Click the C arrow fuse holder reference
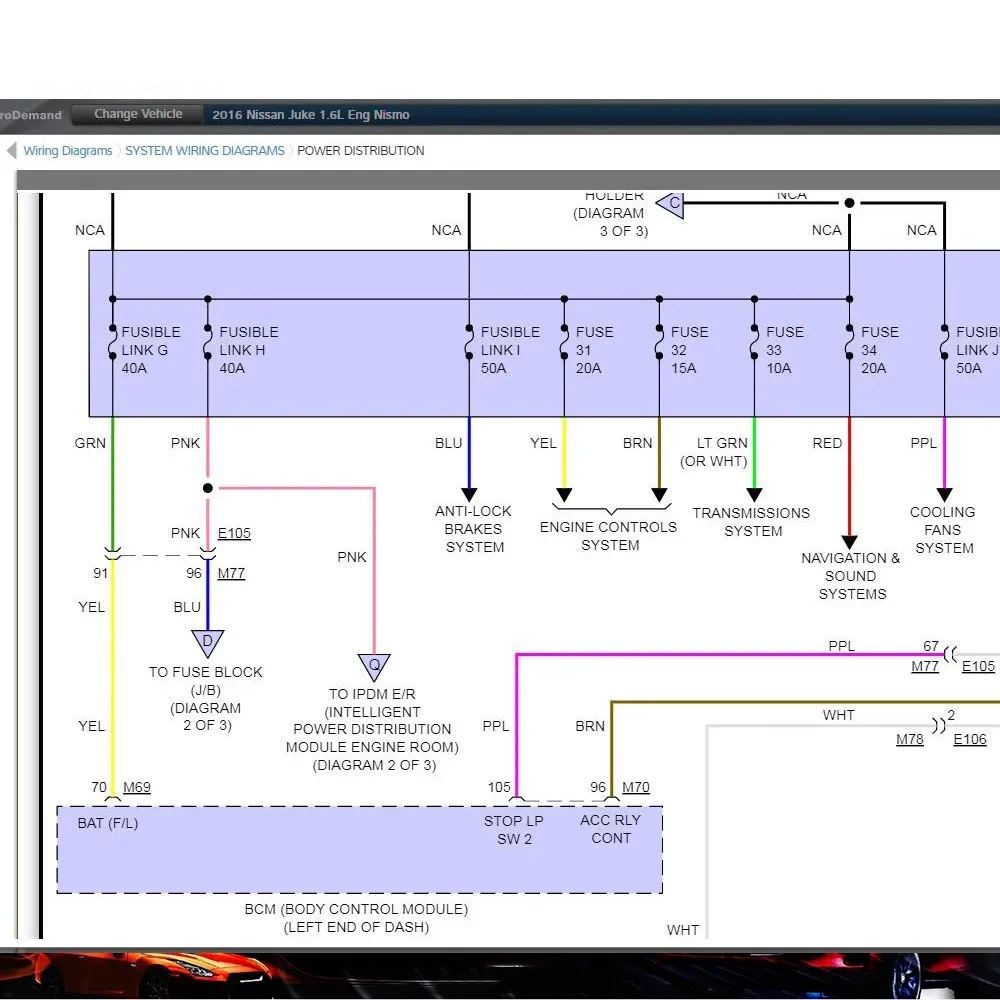This screenshot has width=1000, height=1000. point(670,204)
